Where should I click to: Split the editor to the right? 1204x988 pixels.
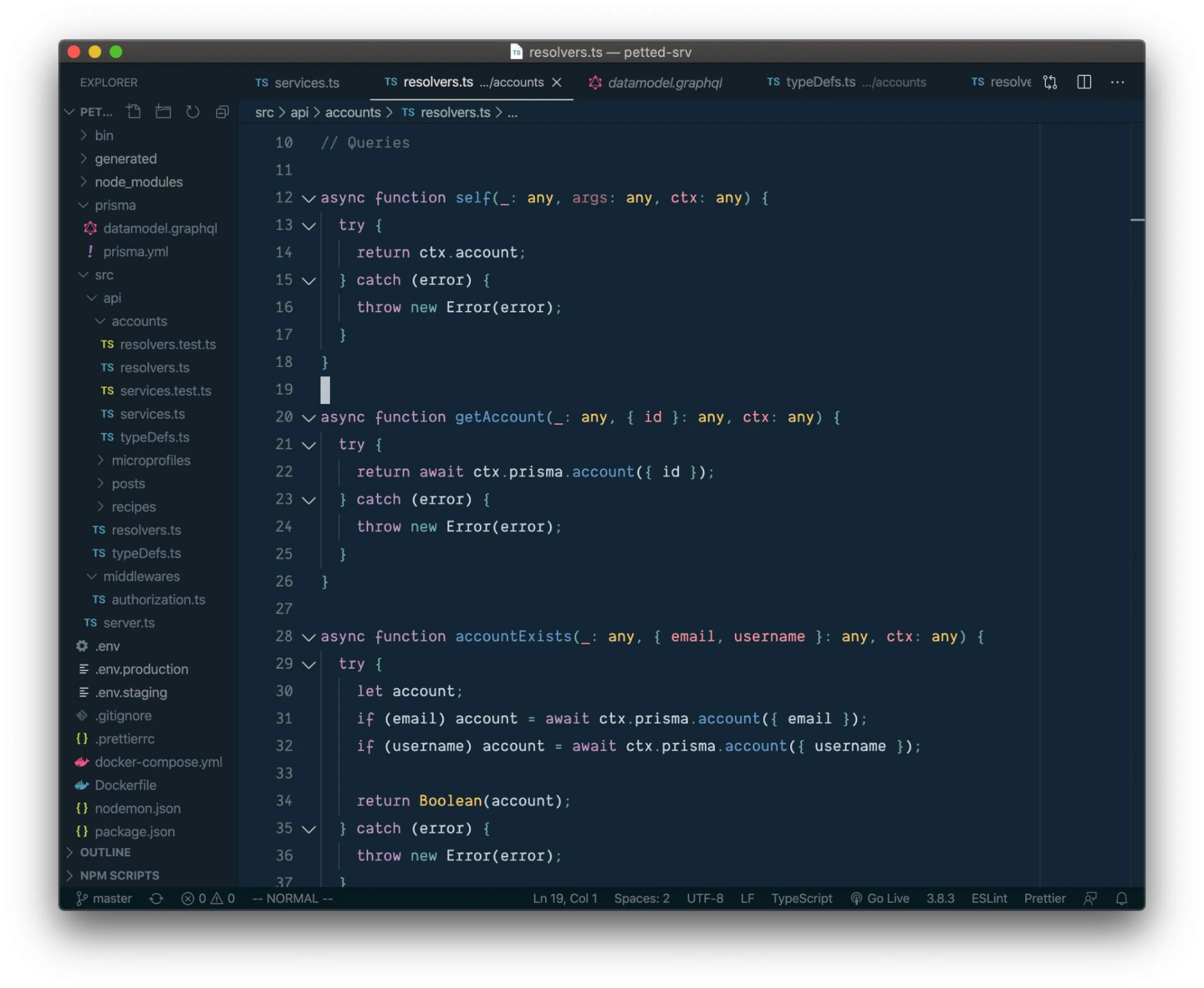point(1084,82)
